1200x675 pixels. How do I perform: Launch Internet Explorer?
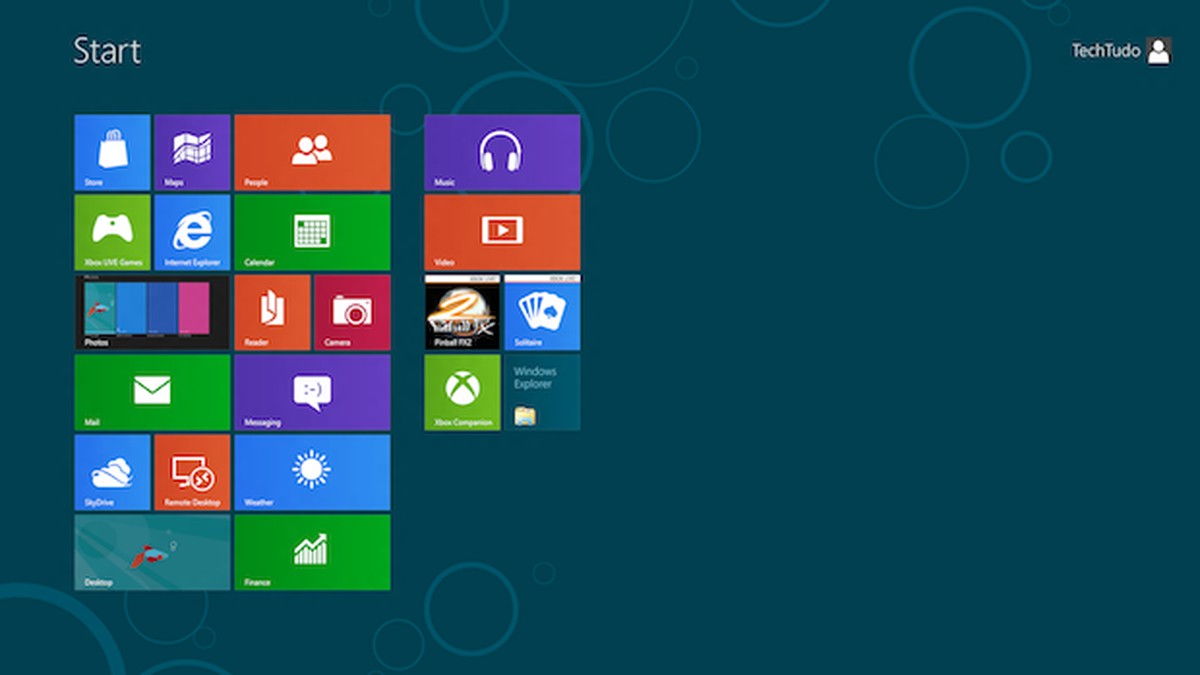point(191,232)
